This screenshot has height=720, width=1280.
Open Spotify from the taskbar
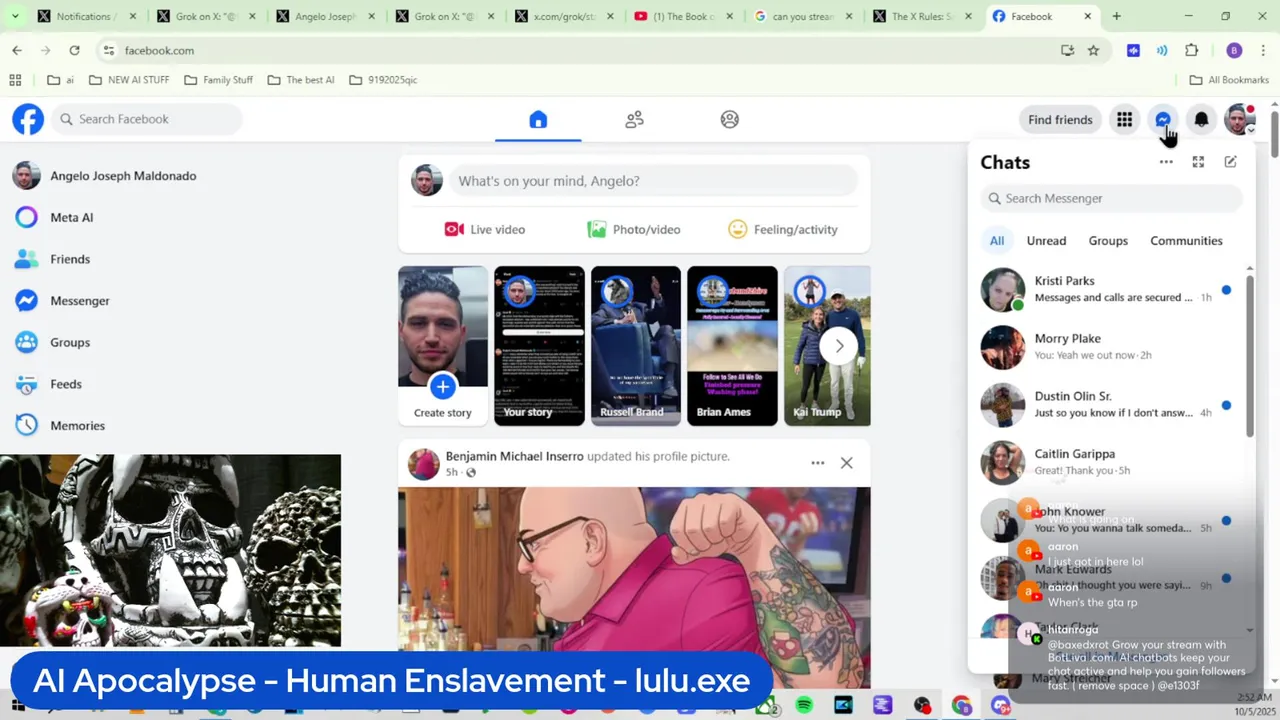coord(804,706)
